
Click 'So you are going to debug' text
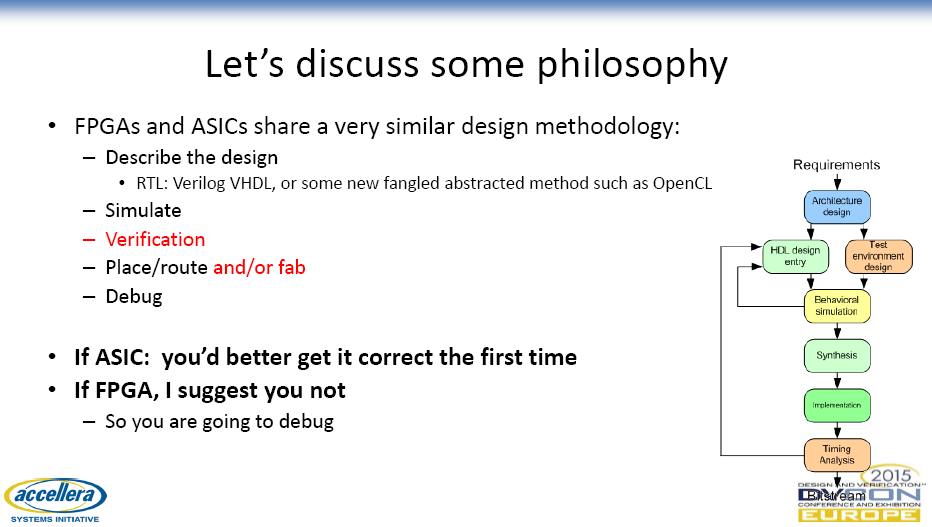[x=219, y=422]
